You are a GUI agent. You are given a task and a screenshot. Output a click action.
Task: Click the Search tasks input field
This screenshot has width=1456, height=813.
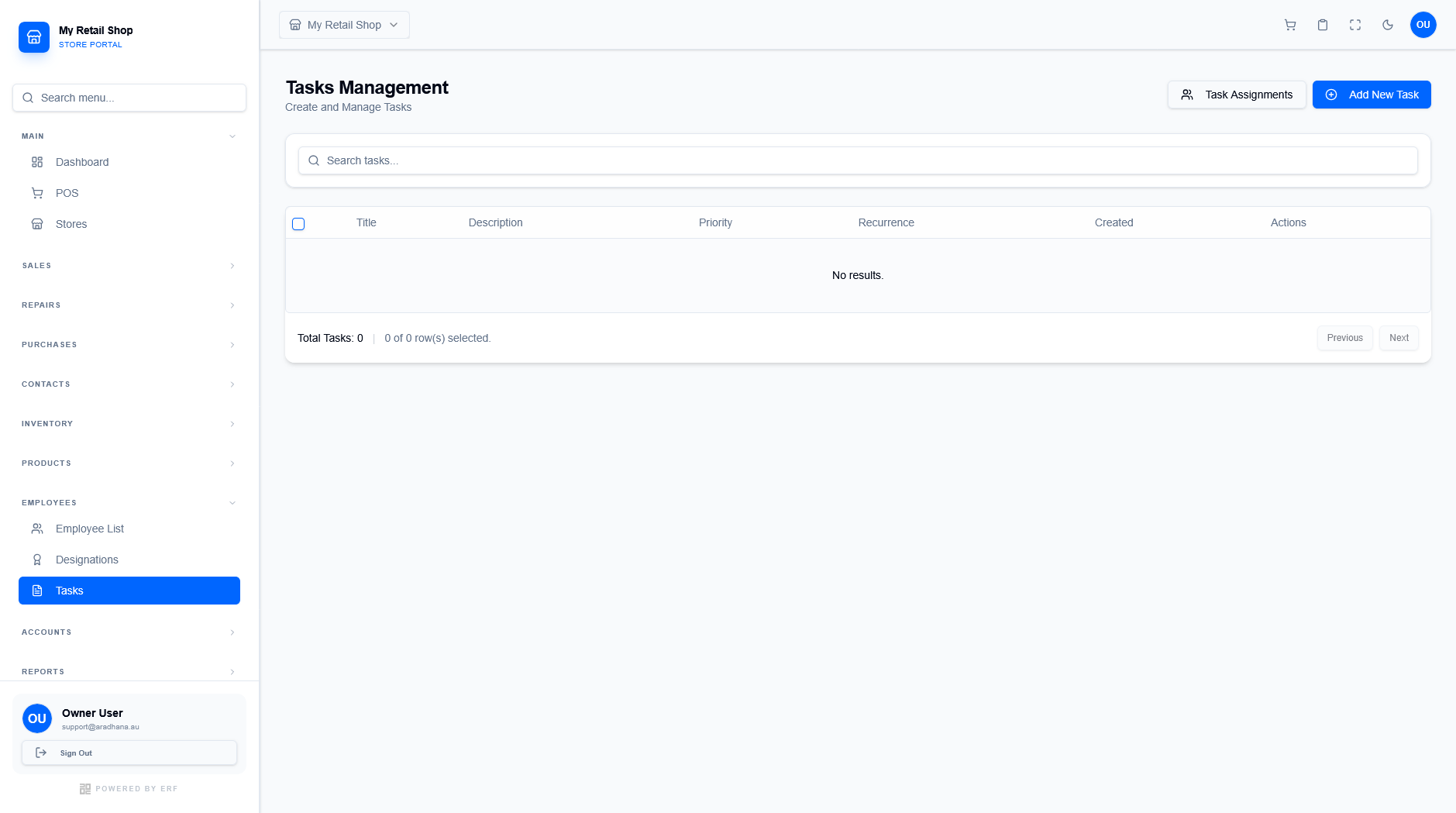857,160
